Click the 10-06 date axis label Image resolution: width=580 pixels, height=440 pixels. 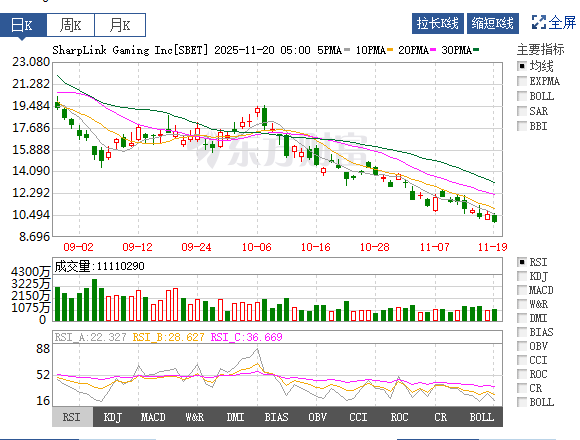pyautogui.click(x=256, y=247)
